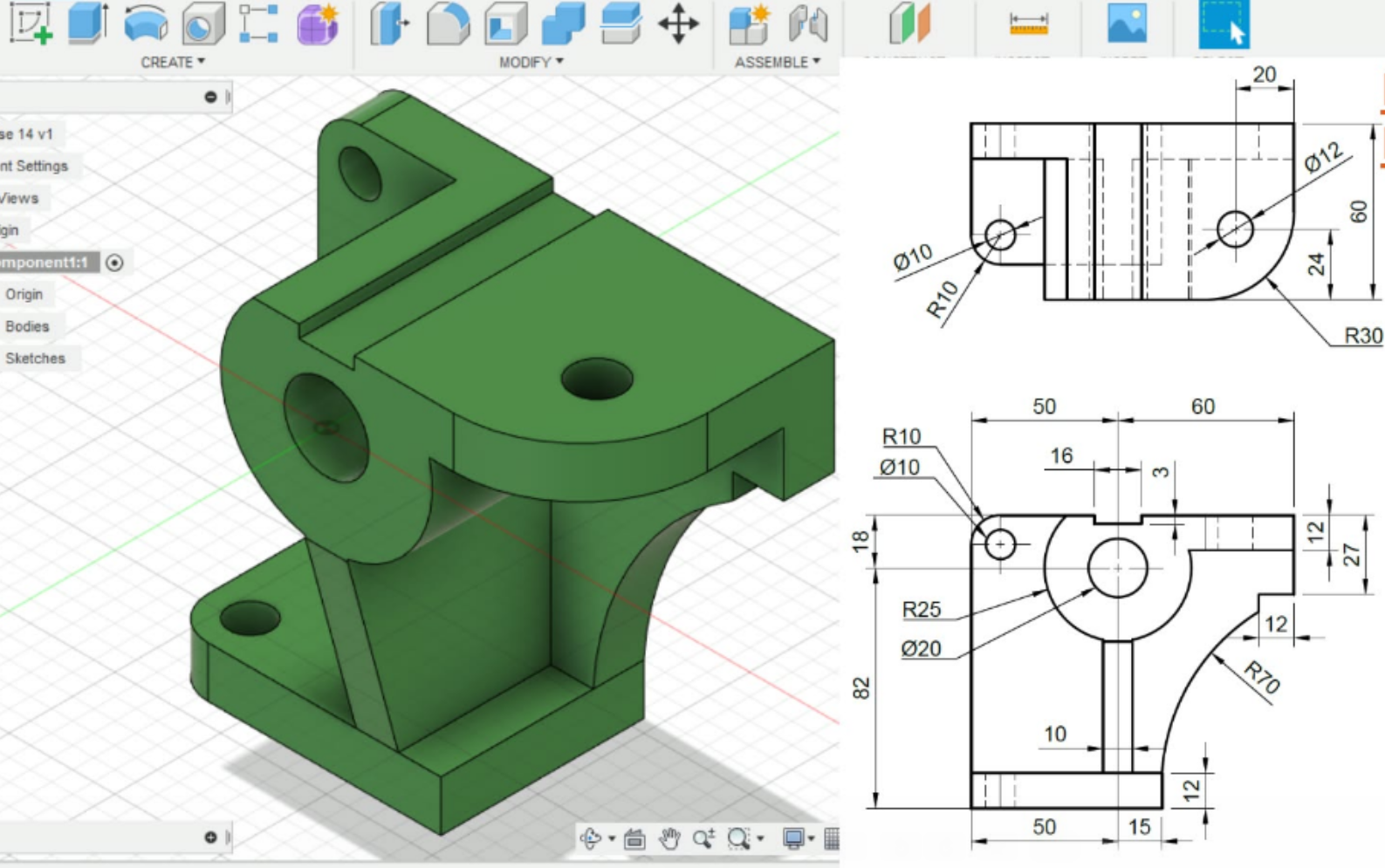
Task: Click the Construct plane icon
Action: 910,23
